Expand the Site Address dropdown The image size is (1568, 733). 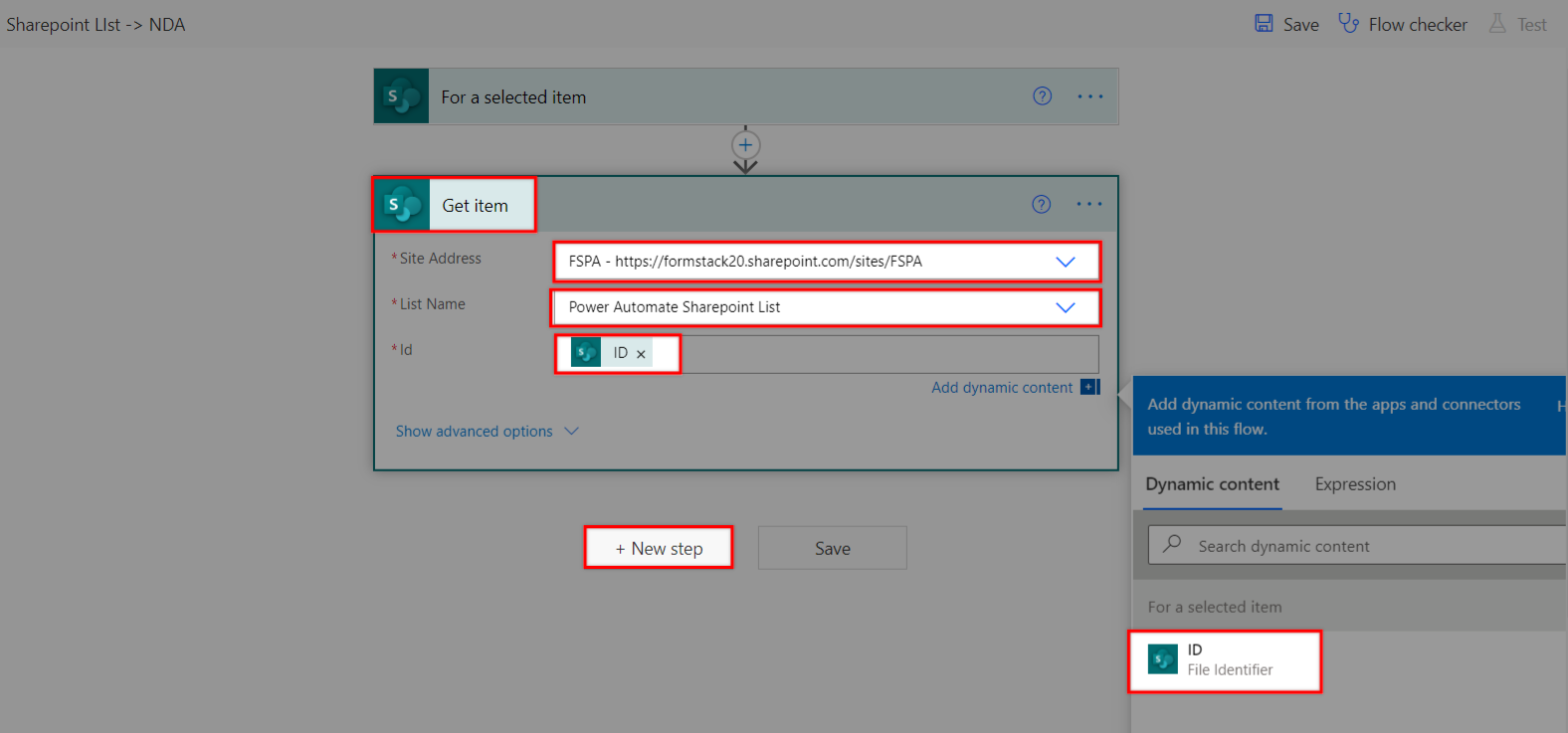[1065, 262]
